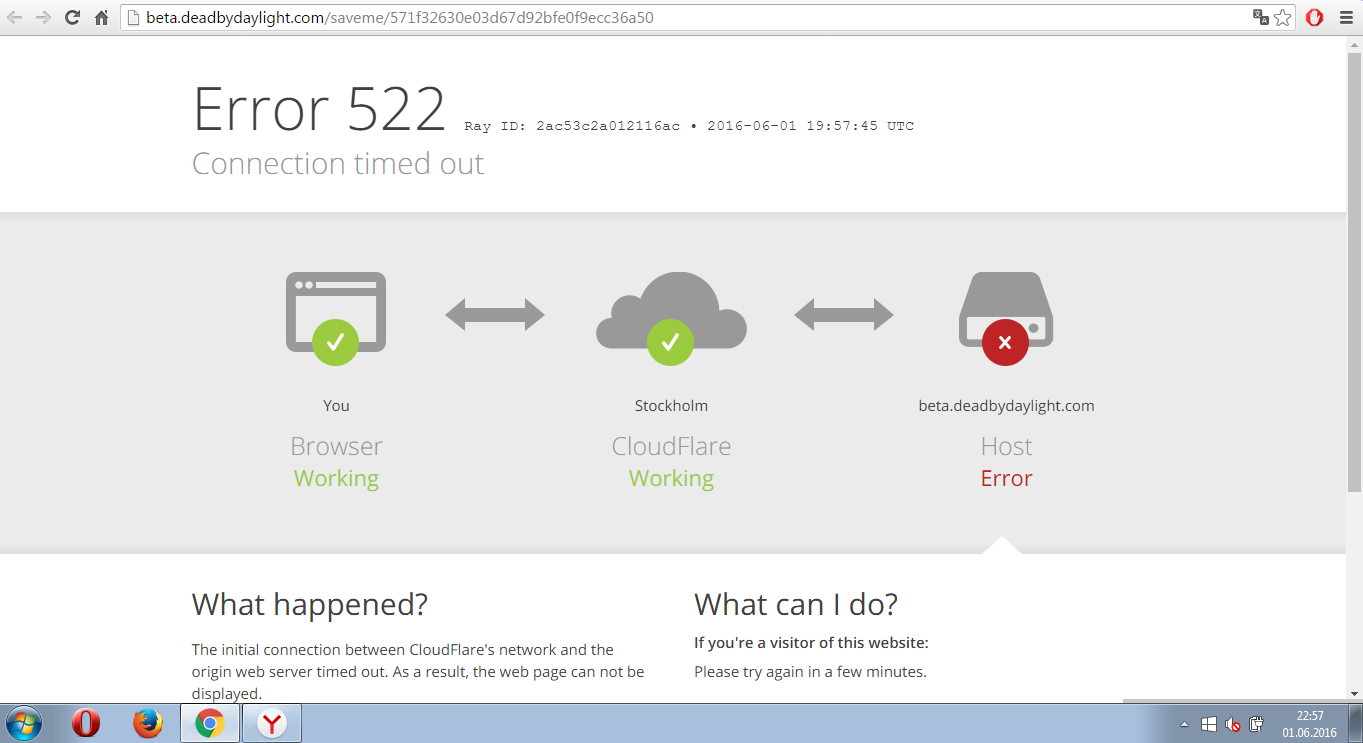Open the Windows Start menu
Screen dimensions: 1363x743
23,723
